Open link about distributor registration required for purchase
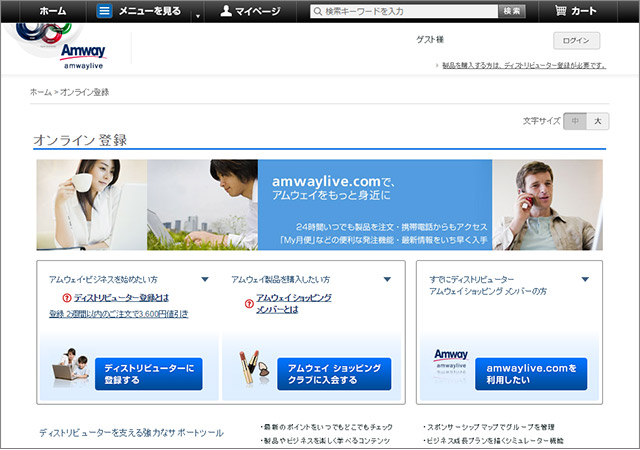The image size is (640, 450). coord(524,65)
